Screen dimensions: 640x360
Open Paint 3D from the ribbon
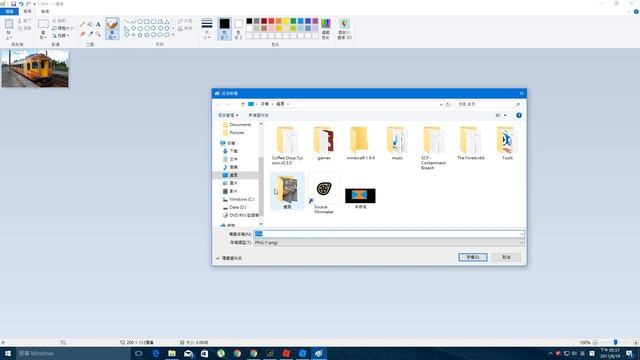(x=344, y=29)
